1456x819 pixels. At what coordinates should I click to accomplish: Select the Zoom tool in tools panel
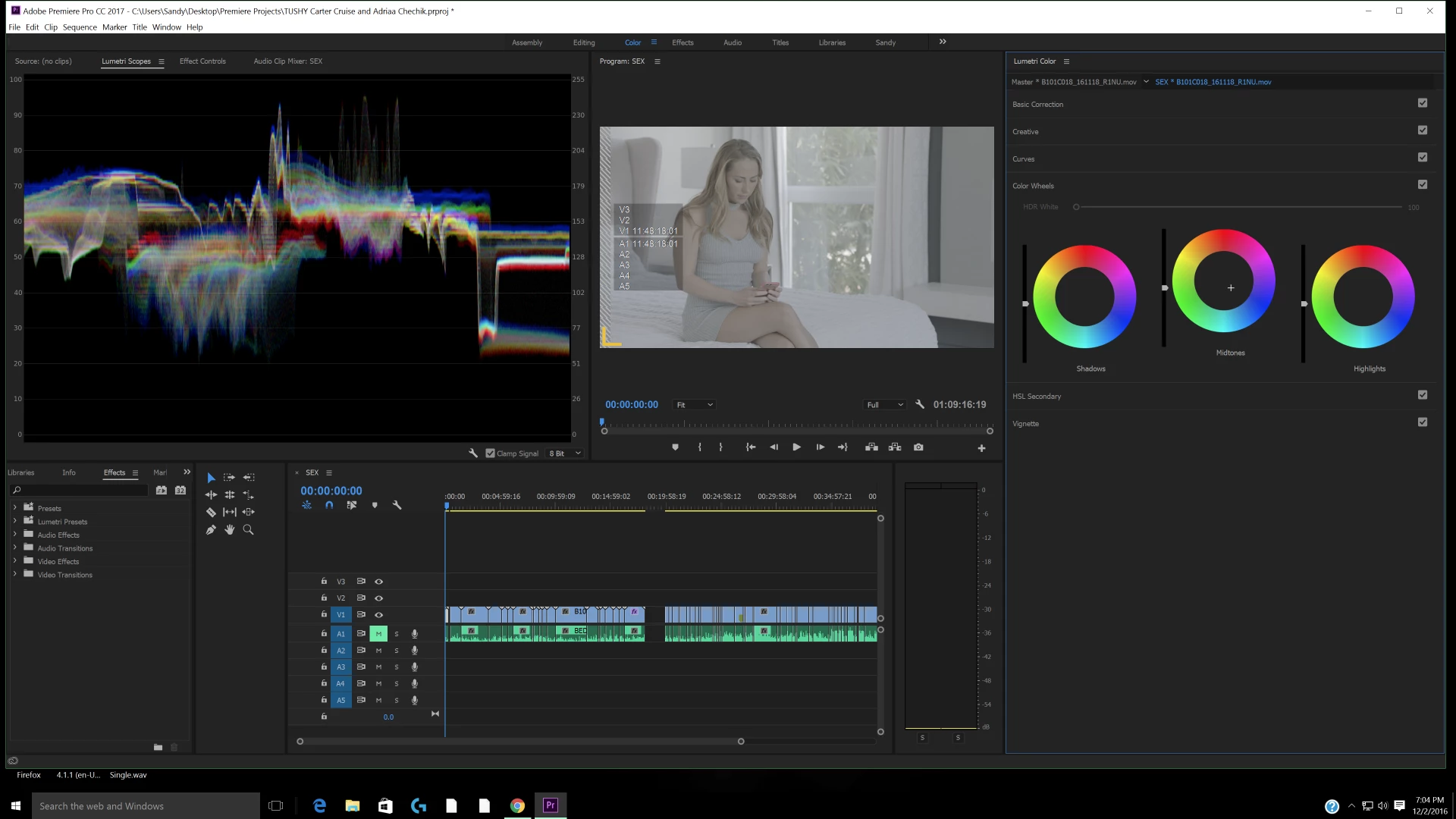pos(248,530)
